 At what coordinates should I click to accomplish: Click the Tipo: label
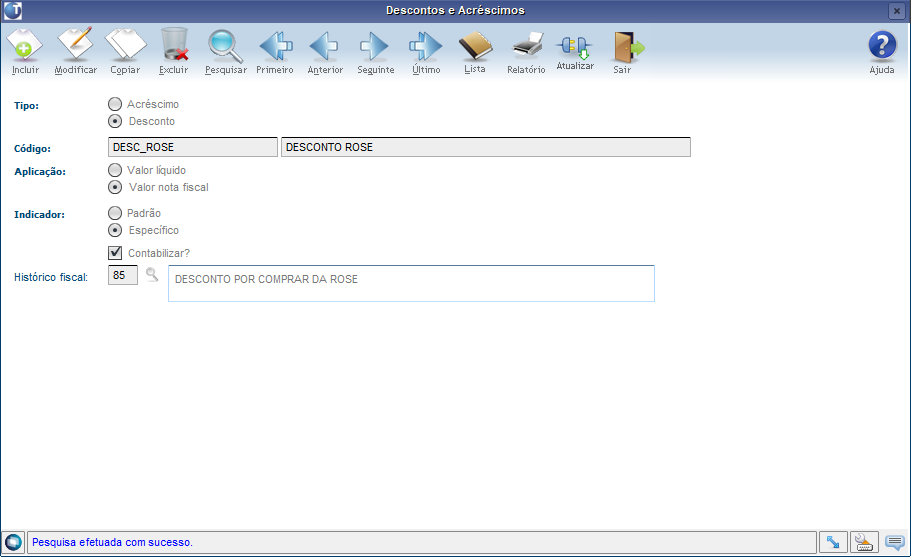click(x=26, y=105)
